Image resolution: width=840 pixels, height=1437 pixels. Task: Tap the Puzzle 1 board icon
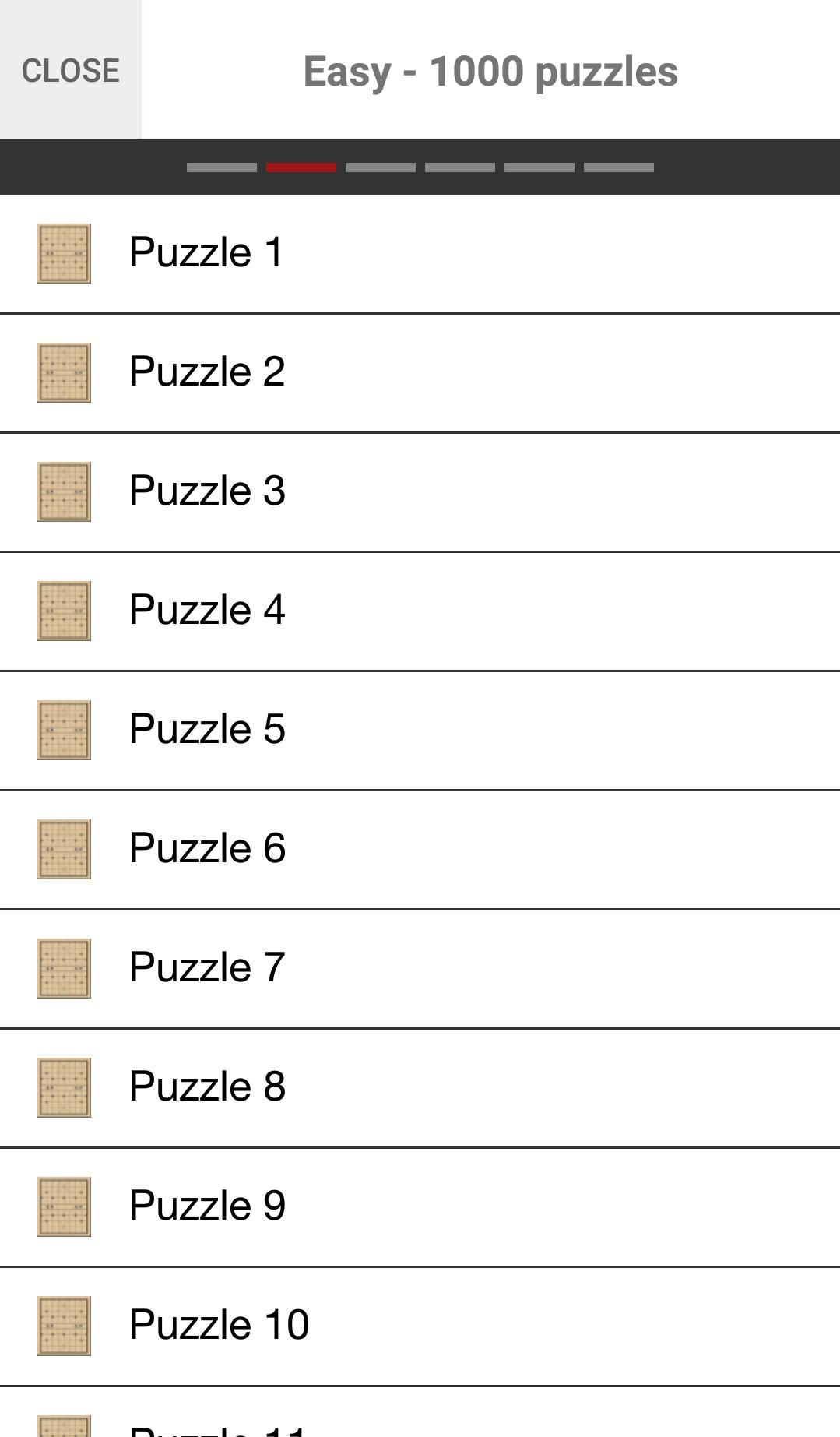pyautogui.click(x=64, y=253)
